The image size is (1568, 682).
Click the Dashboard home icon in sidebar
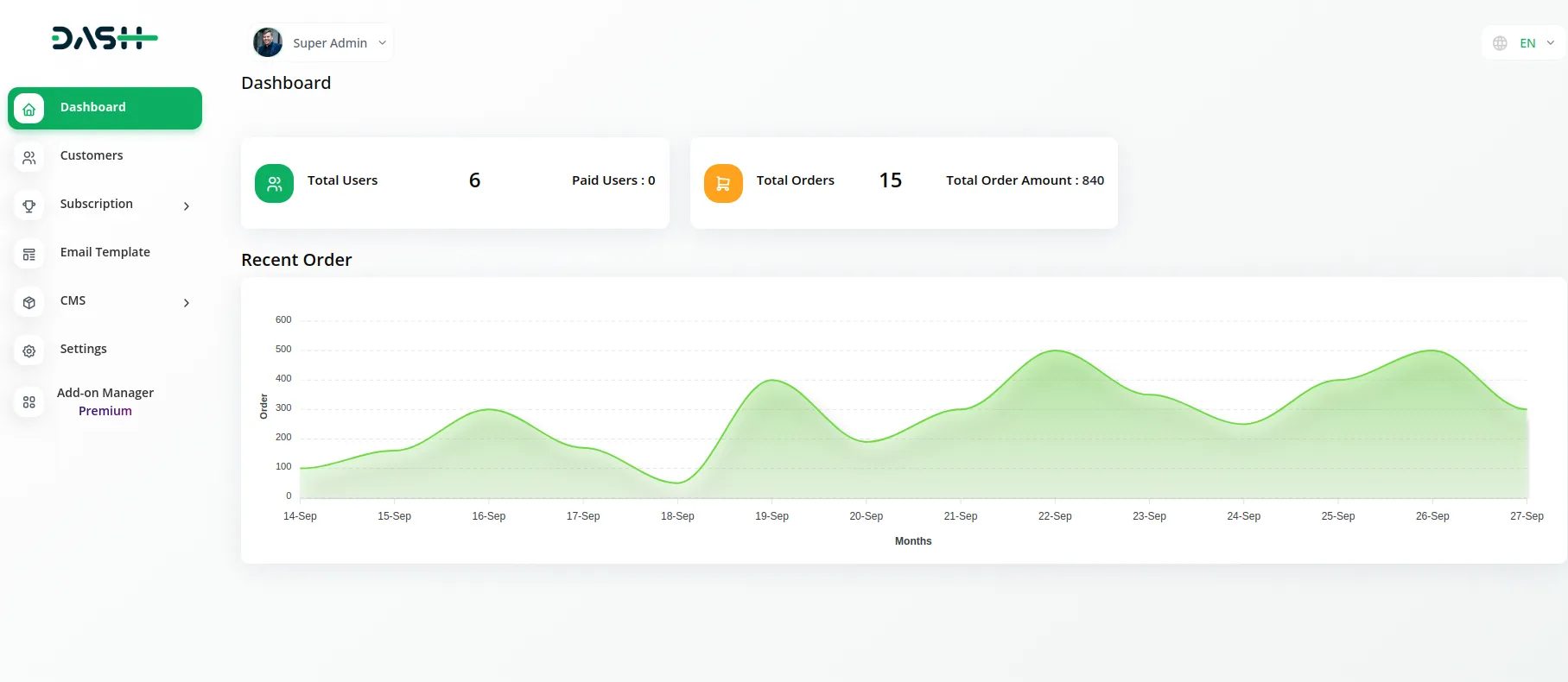(29, 109)
